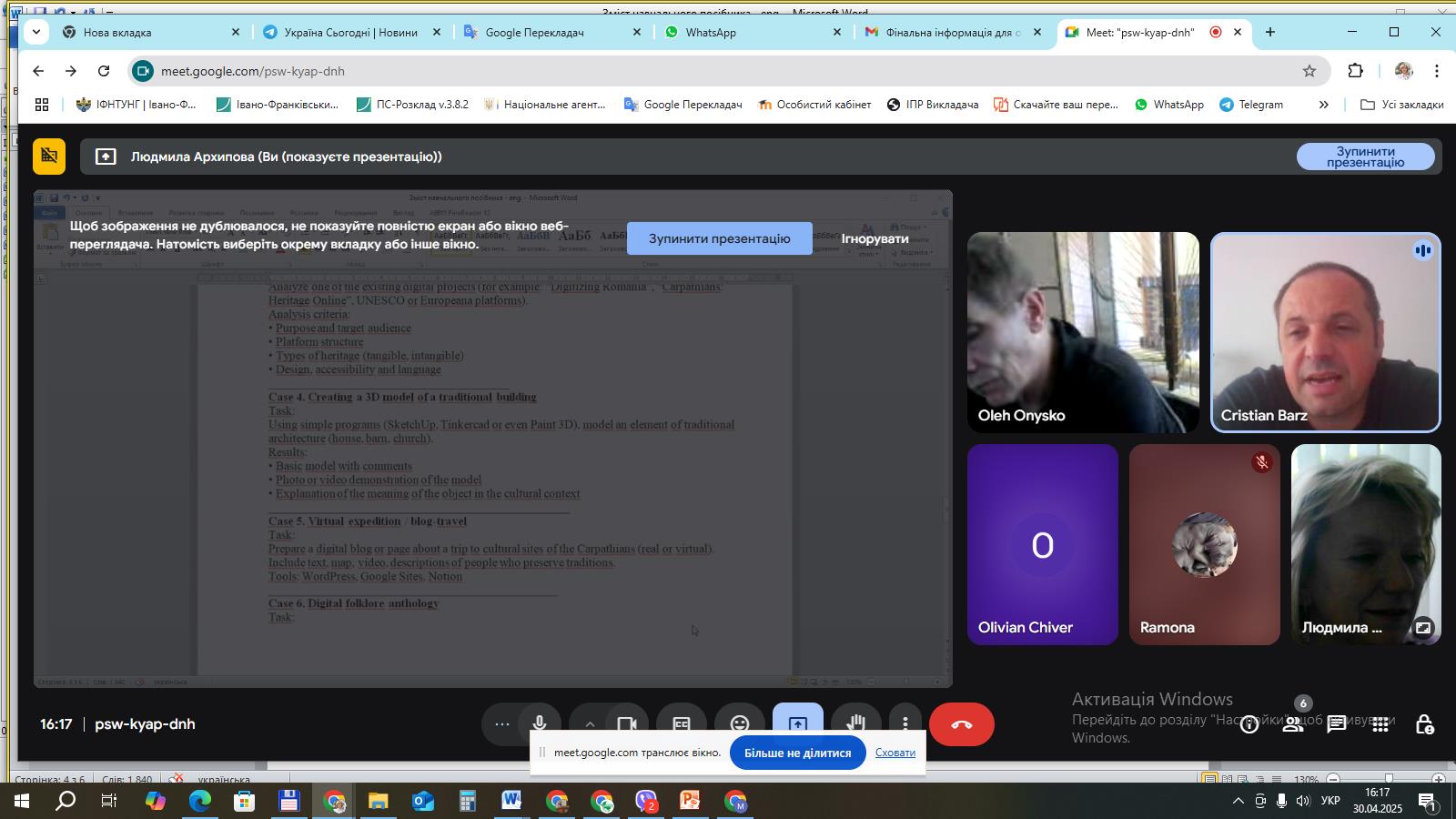Image resolution: width=1456 pixels, height=819 pixels.
Task: Open ІФНТУНГ bookmark
Action: point(136,105)
